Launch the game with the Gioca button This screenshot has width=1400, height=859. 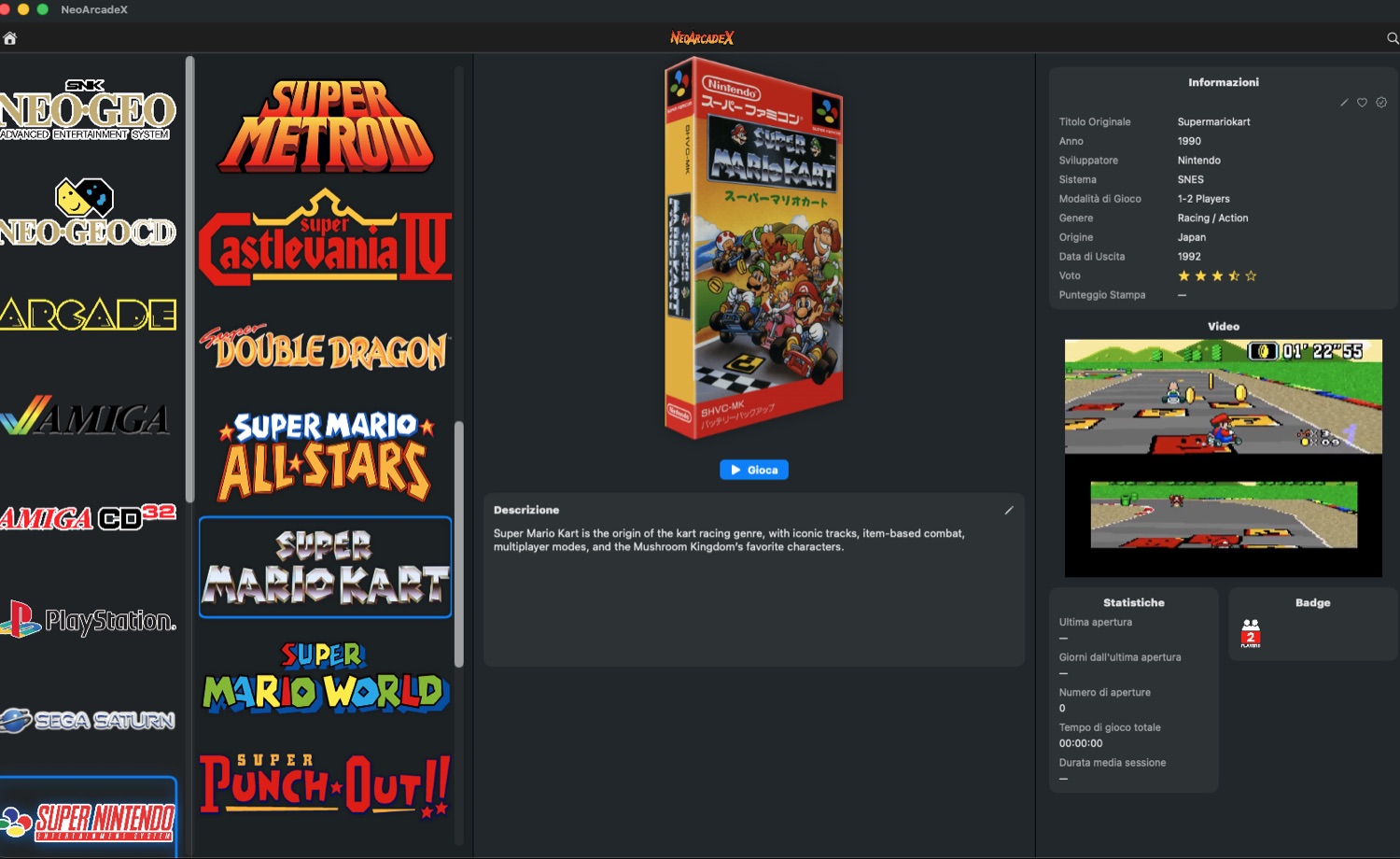tap(754, 470)
